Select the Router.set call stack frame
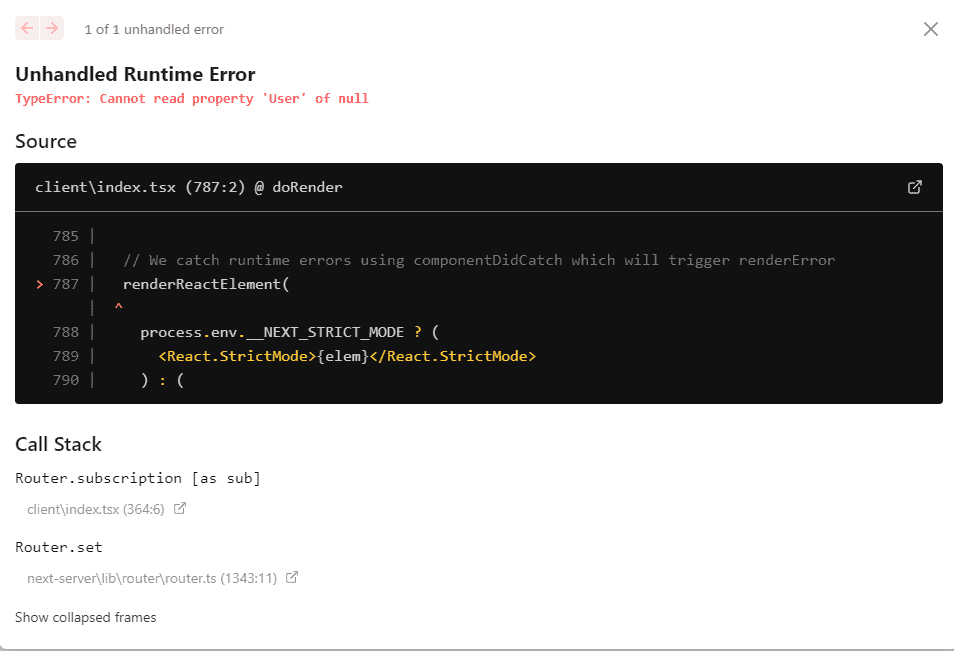954x651 pixels. pyautogui.click(x=59, y=547)
